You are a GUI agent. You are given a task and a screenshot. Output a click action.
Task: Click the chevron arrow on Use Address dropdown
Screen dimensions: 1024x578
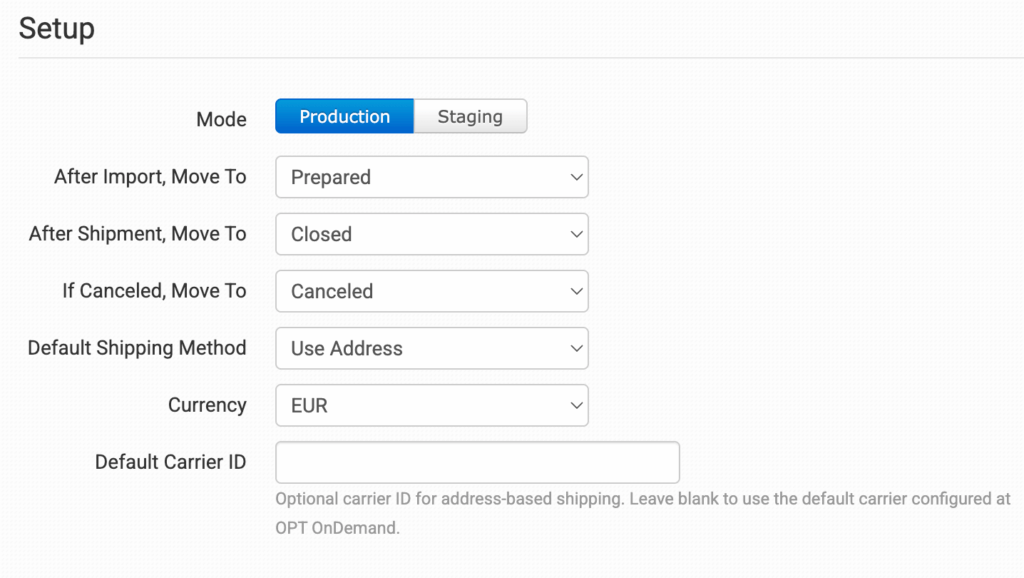[x=576, y=348]
